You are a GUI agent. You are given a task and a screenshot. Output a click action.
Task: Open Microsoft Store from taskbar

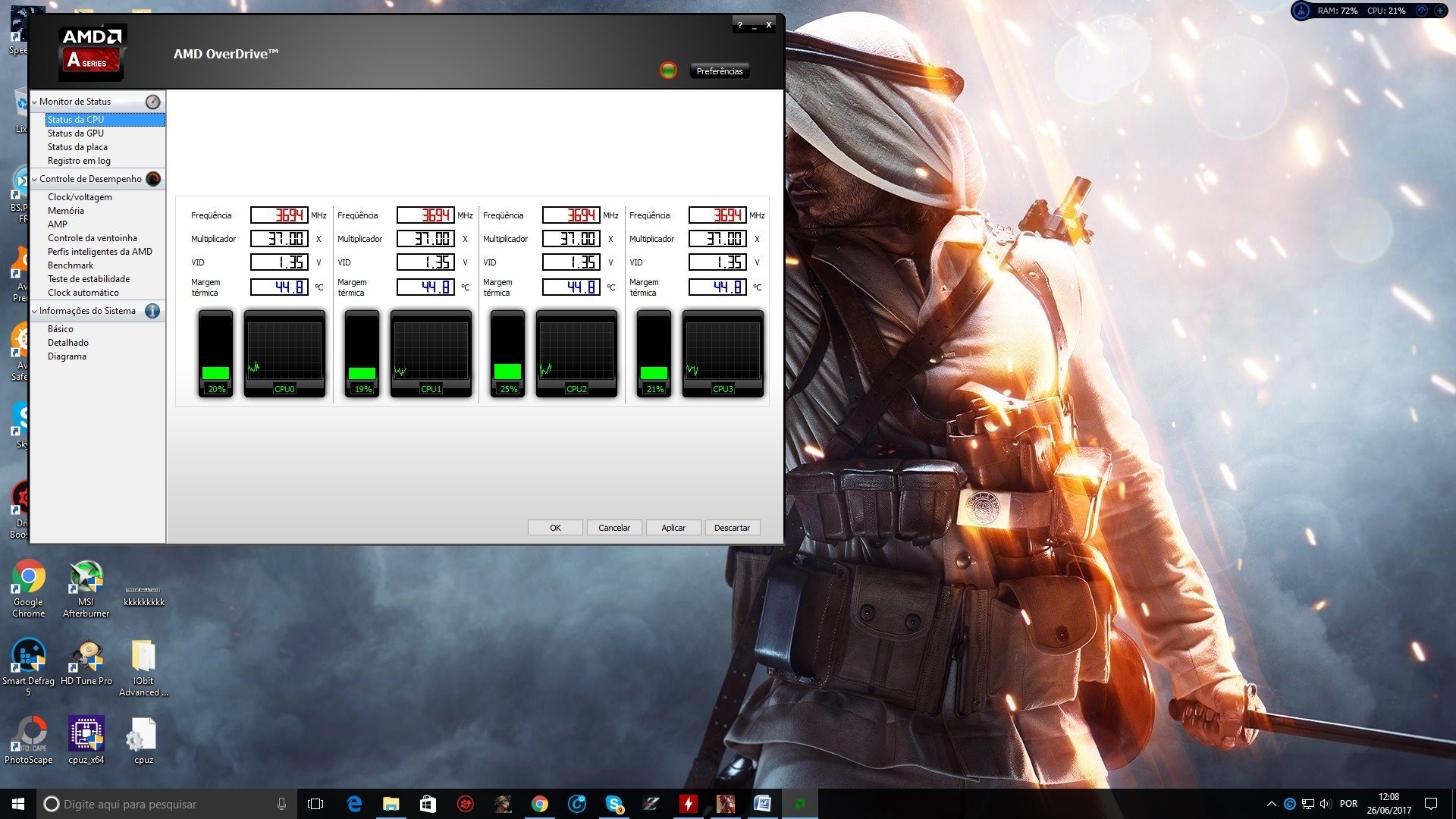pos(428,804)
